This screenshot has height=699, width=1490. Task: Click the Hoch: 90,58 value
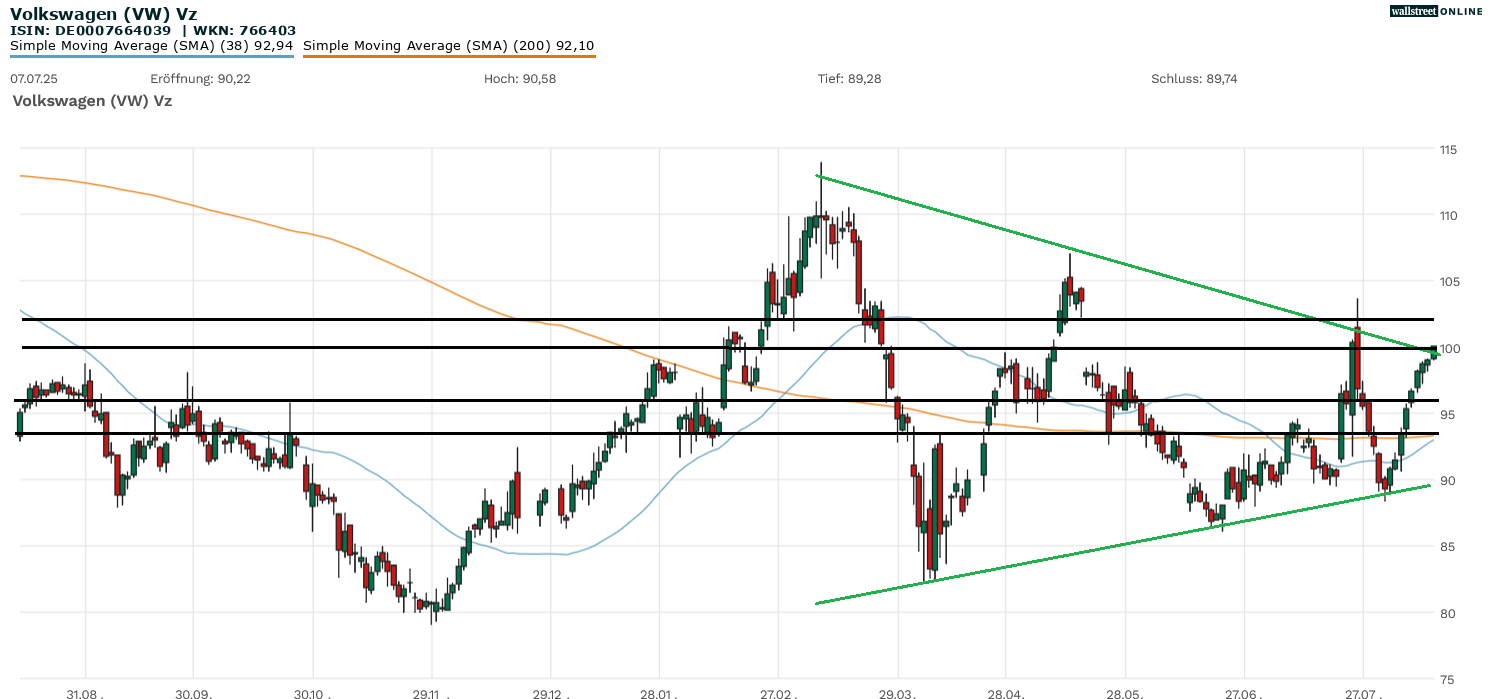pyautogui.click(x=519, y=78)
